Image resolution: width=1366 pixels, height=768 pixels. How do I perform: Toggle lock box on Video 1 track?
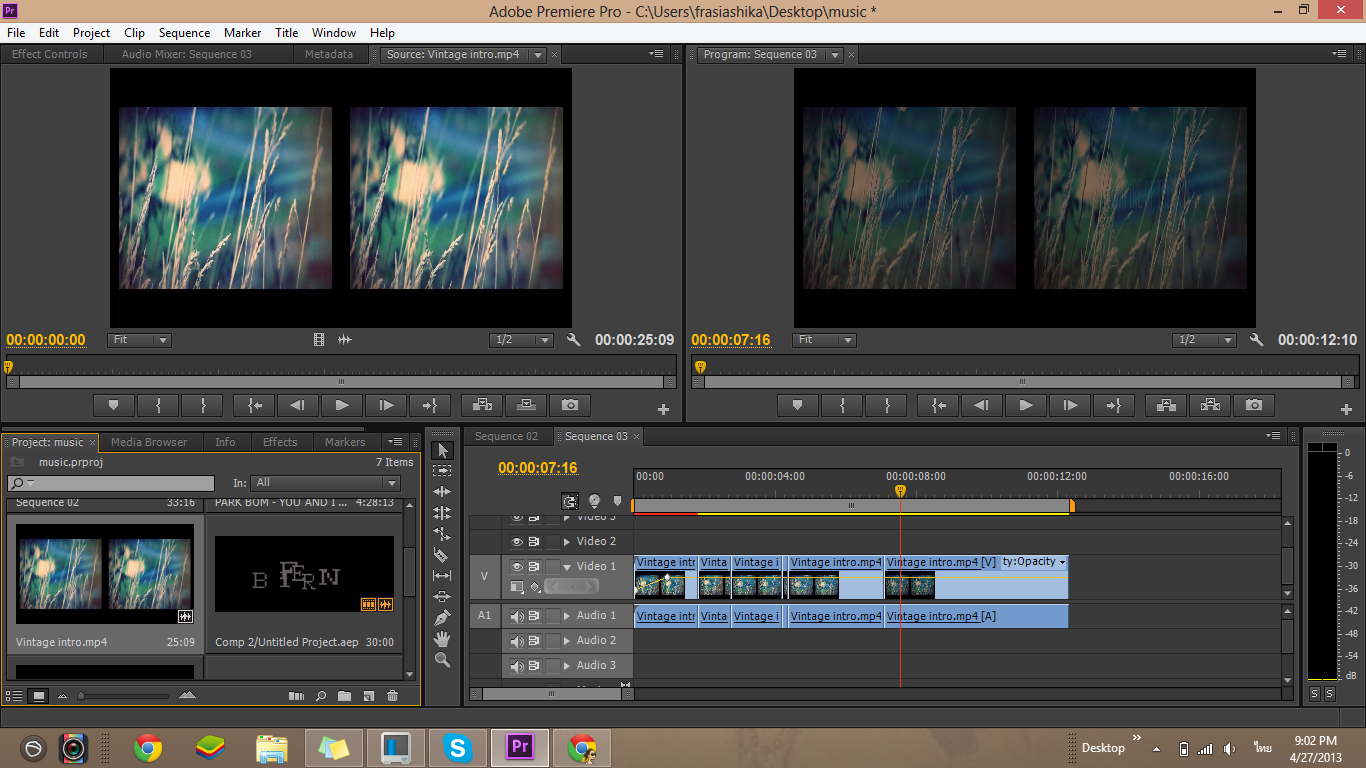coord(553,566)
